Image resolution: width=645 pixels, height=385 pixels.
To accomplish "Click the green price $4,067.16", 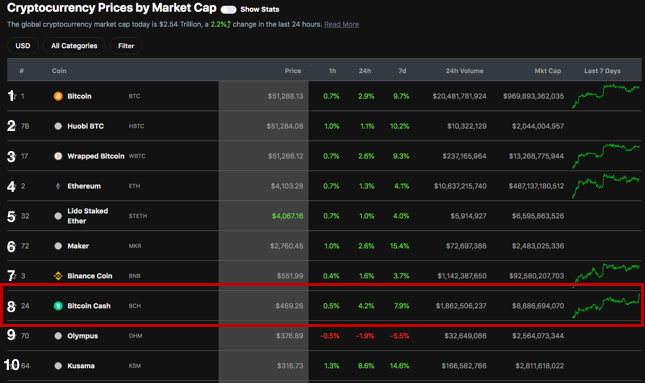I will (x=288, y=216).
